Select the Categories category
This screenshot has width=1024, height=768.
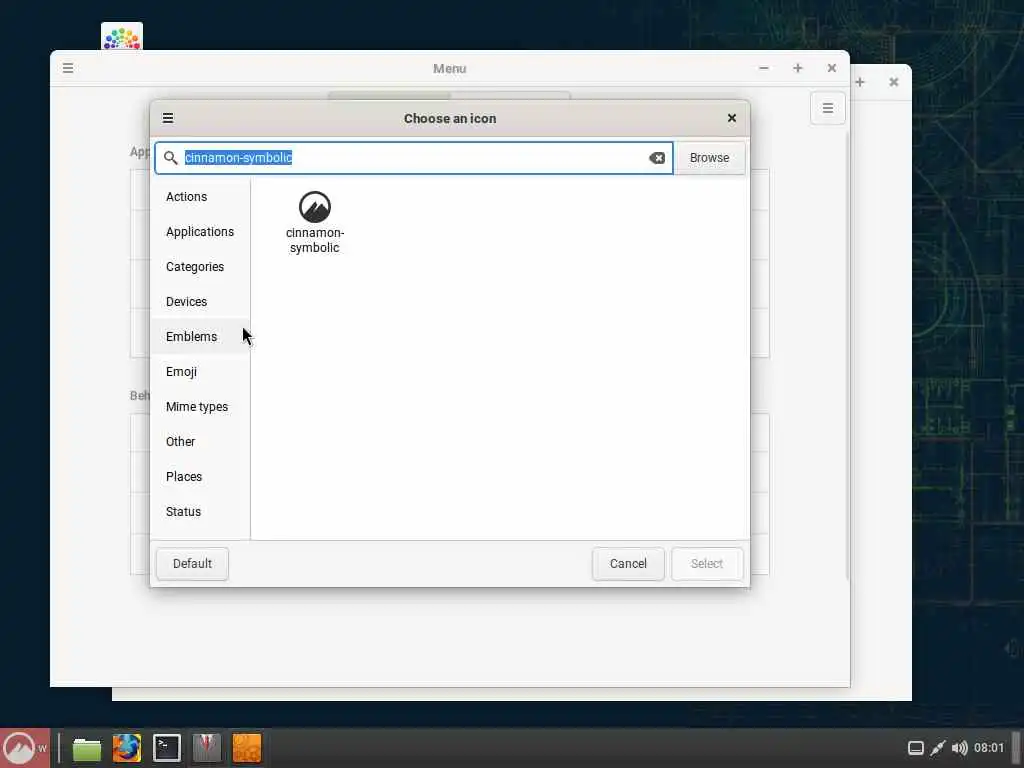pyautogui.click(x=200, y=266)
